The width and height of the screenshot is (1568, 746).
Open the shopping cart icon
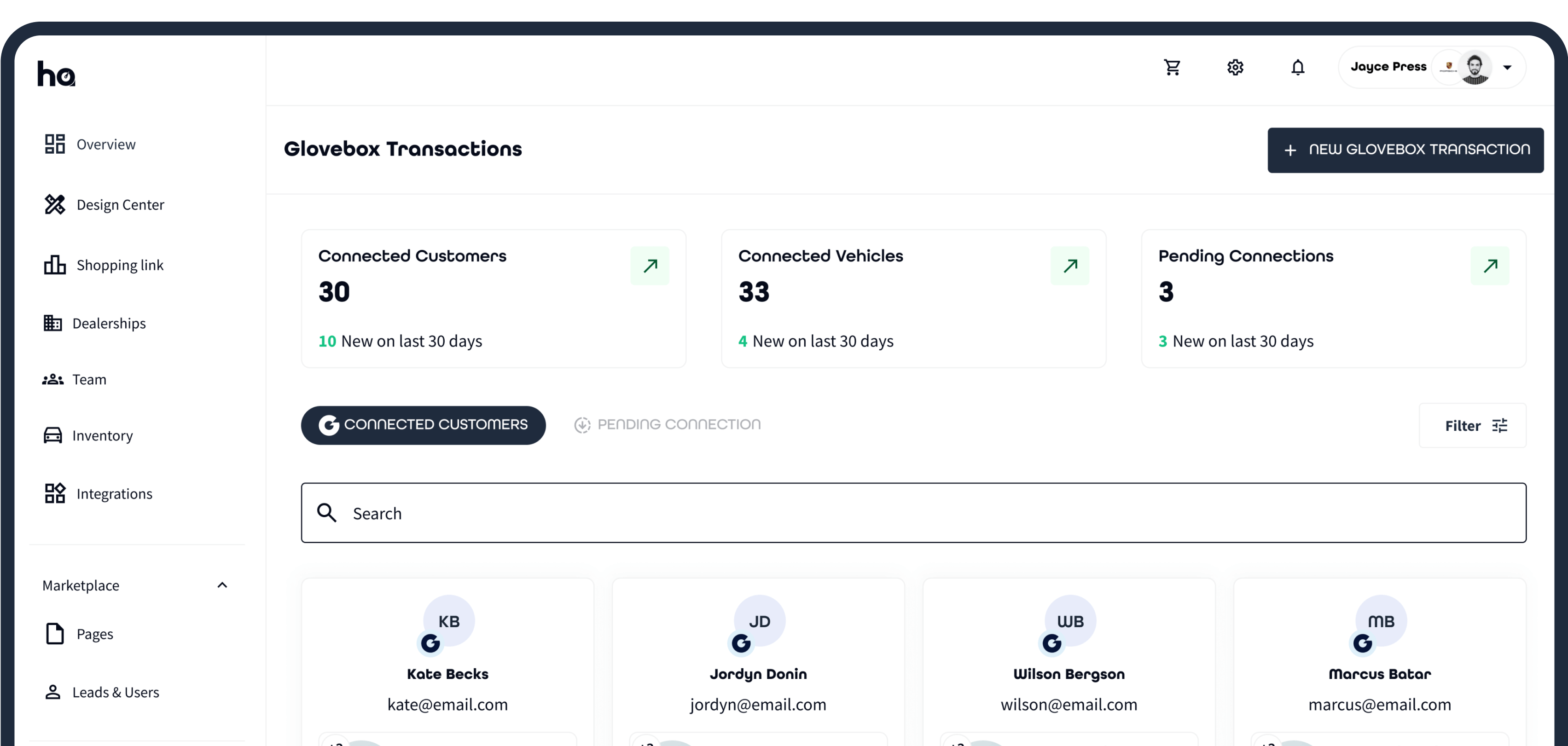(1172, 67)
